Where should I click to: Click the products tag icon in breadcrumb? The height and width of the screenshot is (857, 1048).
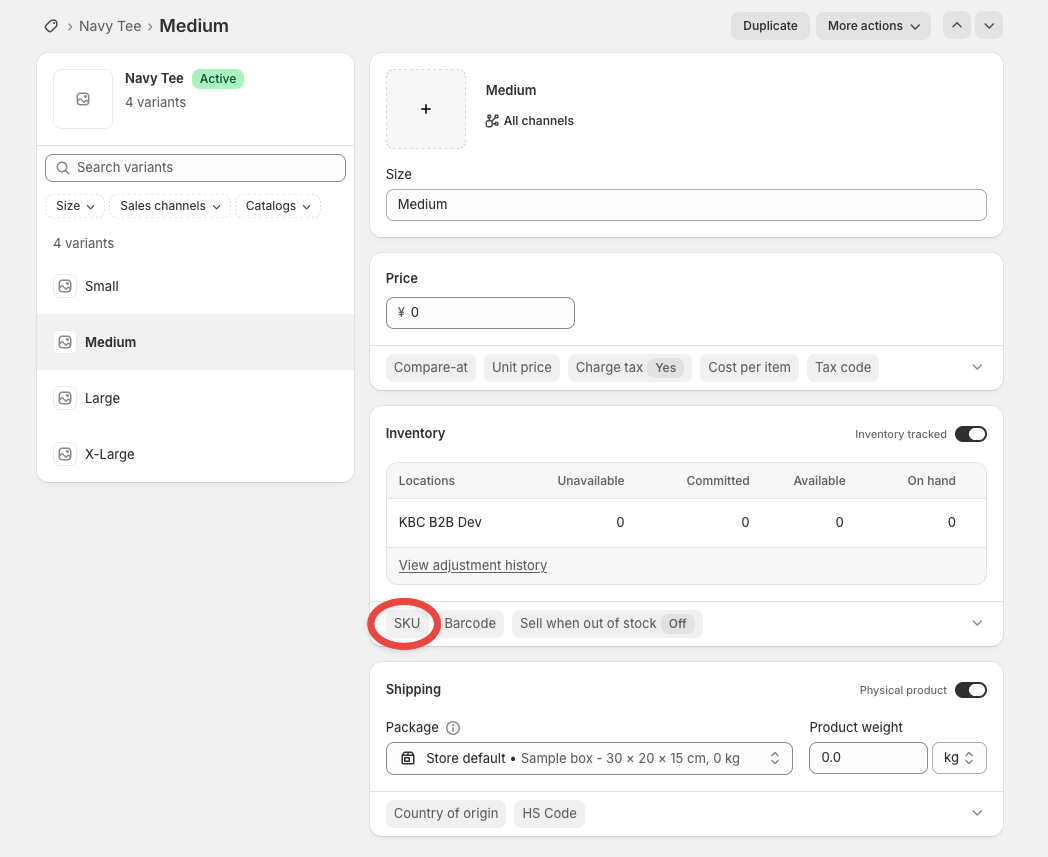(51, 26)
